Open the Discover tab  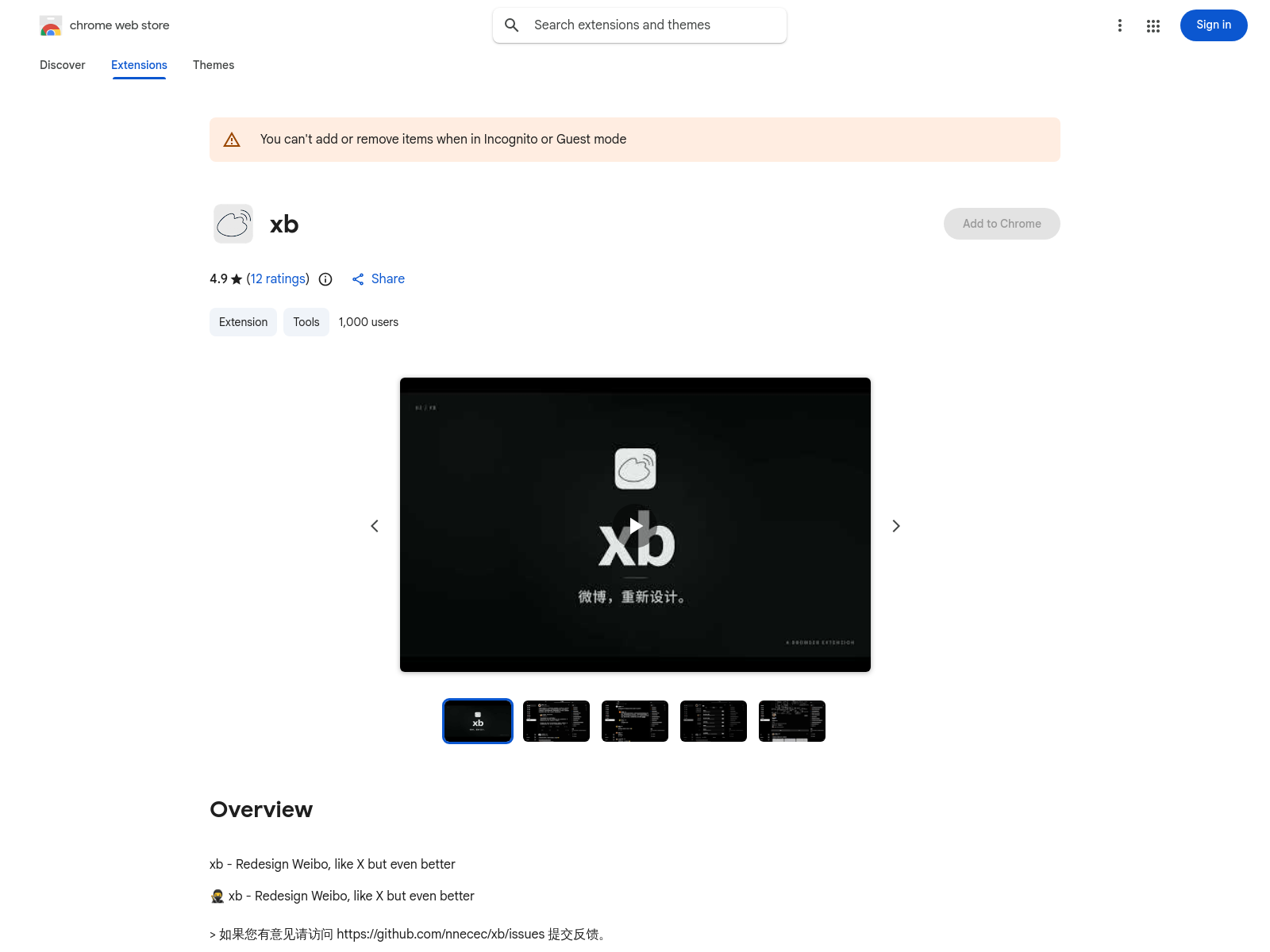click(63, 65)
